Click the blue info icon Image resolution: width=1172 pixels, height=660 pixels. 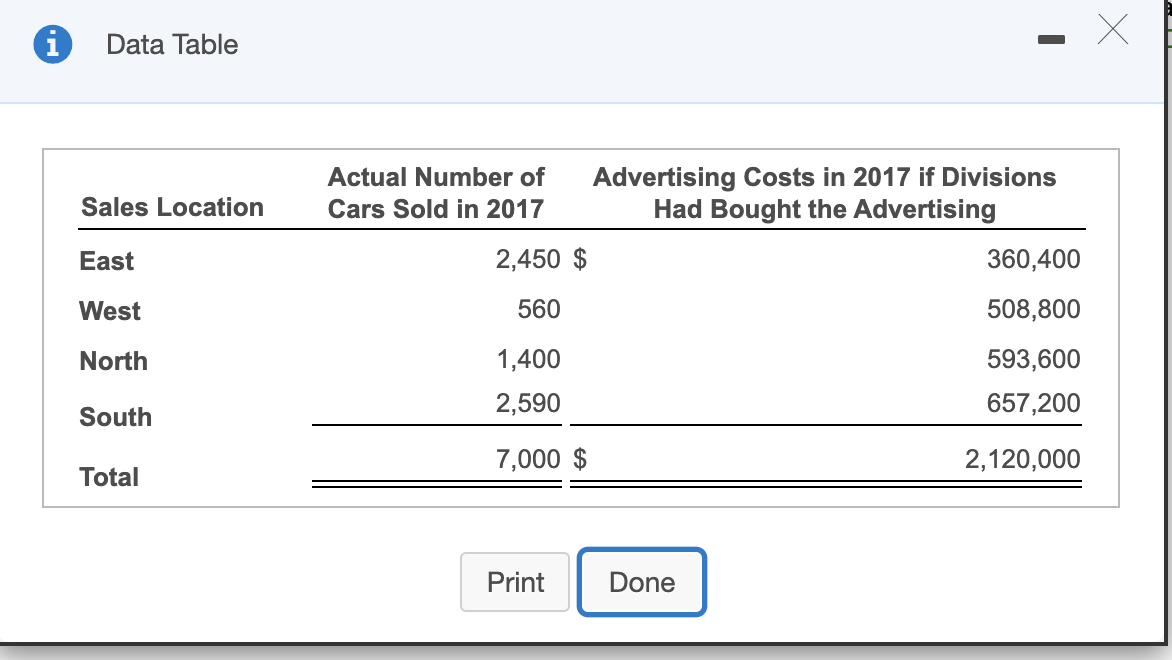click(x=51, y=44)
